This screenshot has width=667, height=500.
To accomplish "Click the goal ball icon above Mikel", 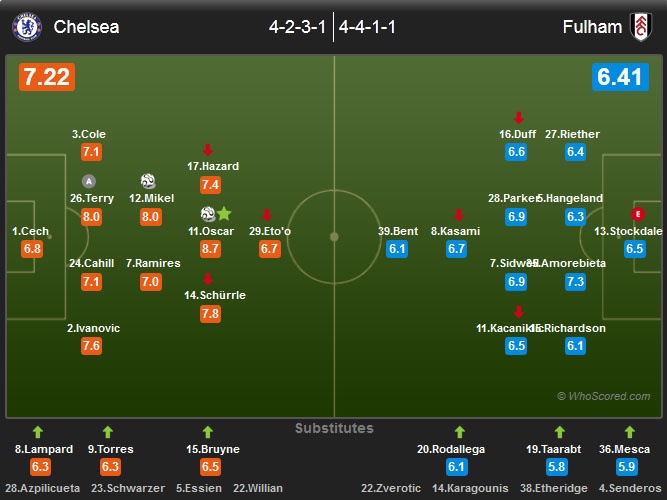I will [149, 181].
